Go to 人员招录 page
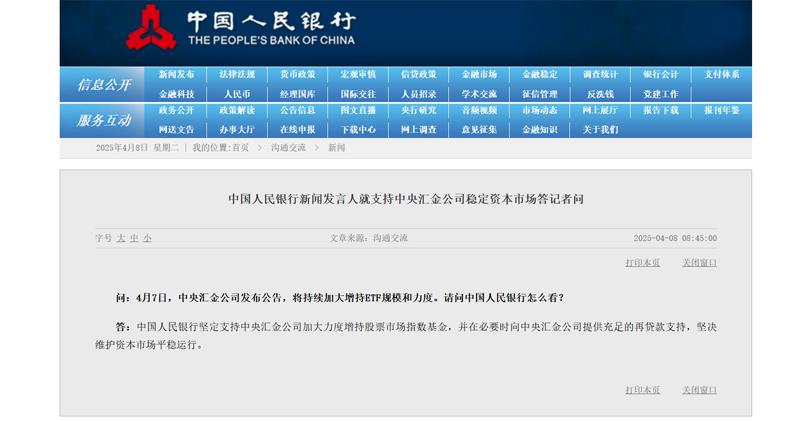800x421 pixels. coord(418,94)
